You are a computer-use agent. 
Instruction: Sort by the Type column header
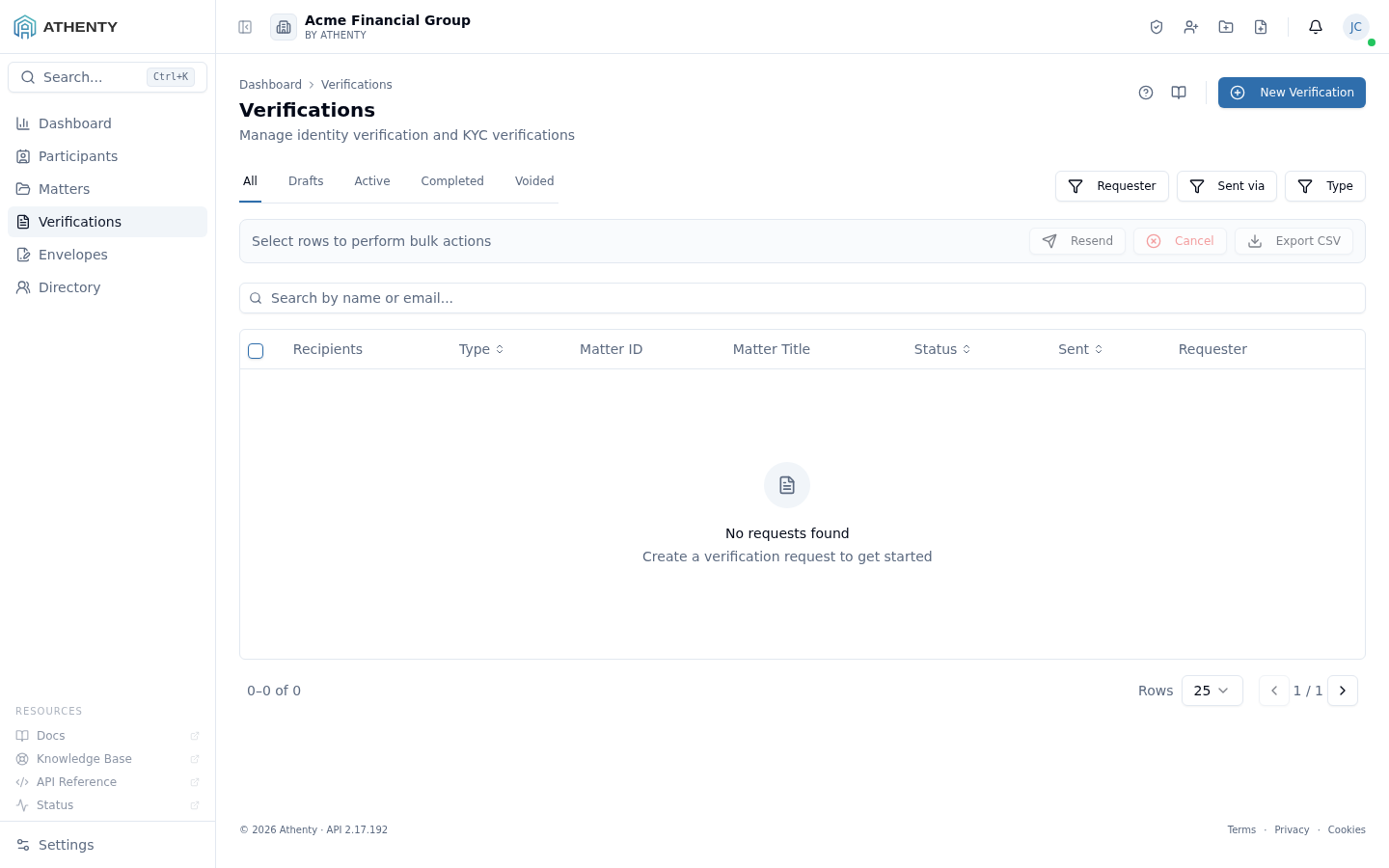(x=481, y=349)
